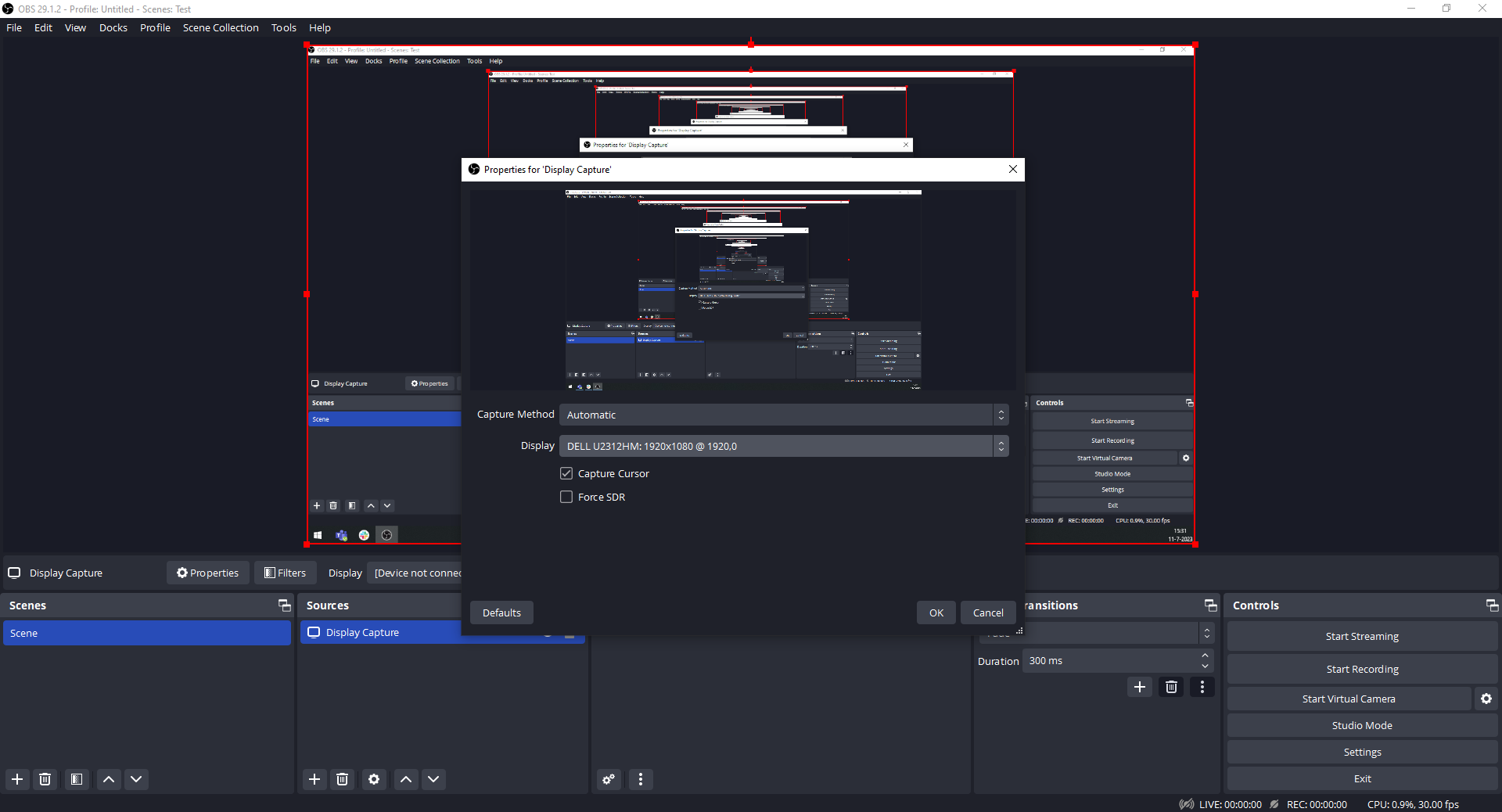Open the Docks menu

[113, 27]
